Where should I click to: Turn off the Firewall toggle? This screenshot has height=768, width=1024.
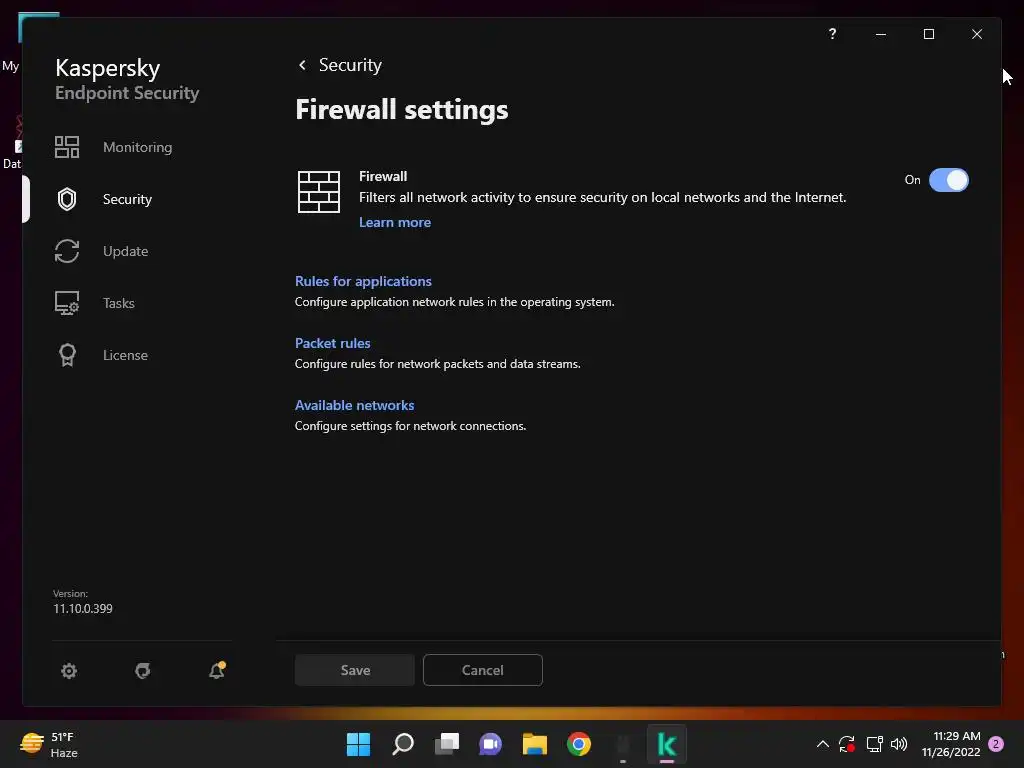(948, 180)
